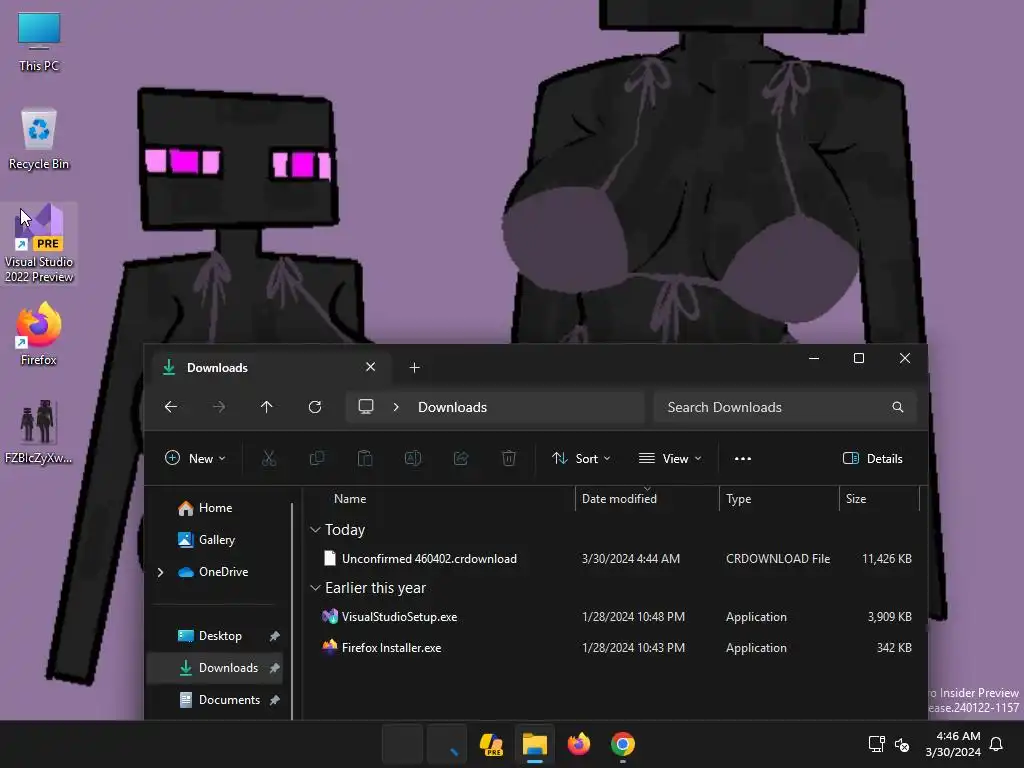Click Downloads in the address bar

pyautogui.click(x=453, y=407)
